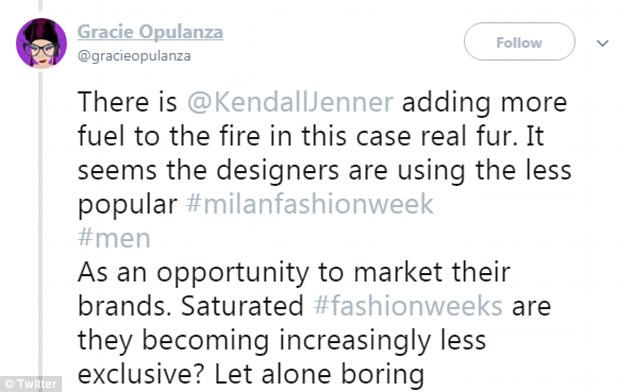Open the @gracieopulanza handle link
Viewport: 634px width, 392px height.
pos(134,56)
